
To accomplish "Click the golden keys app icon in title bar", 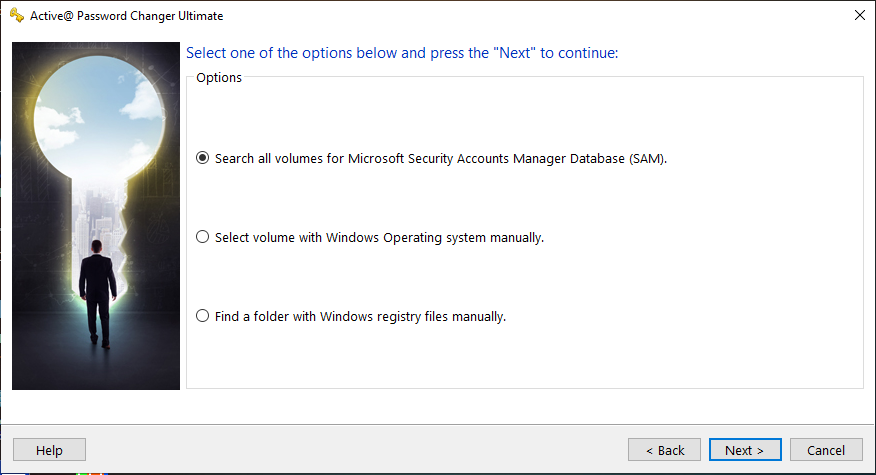I will pyautogui.click(x=16, y=15).
